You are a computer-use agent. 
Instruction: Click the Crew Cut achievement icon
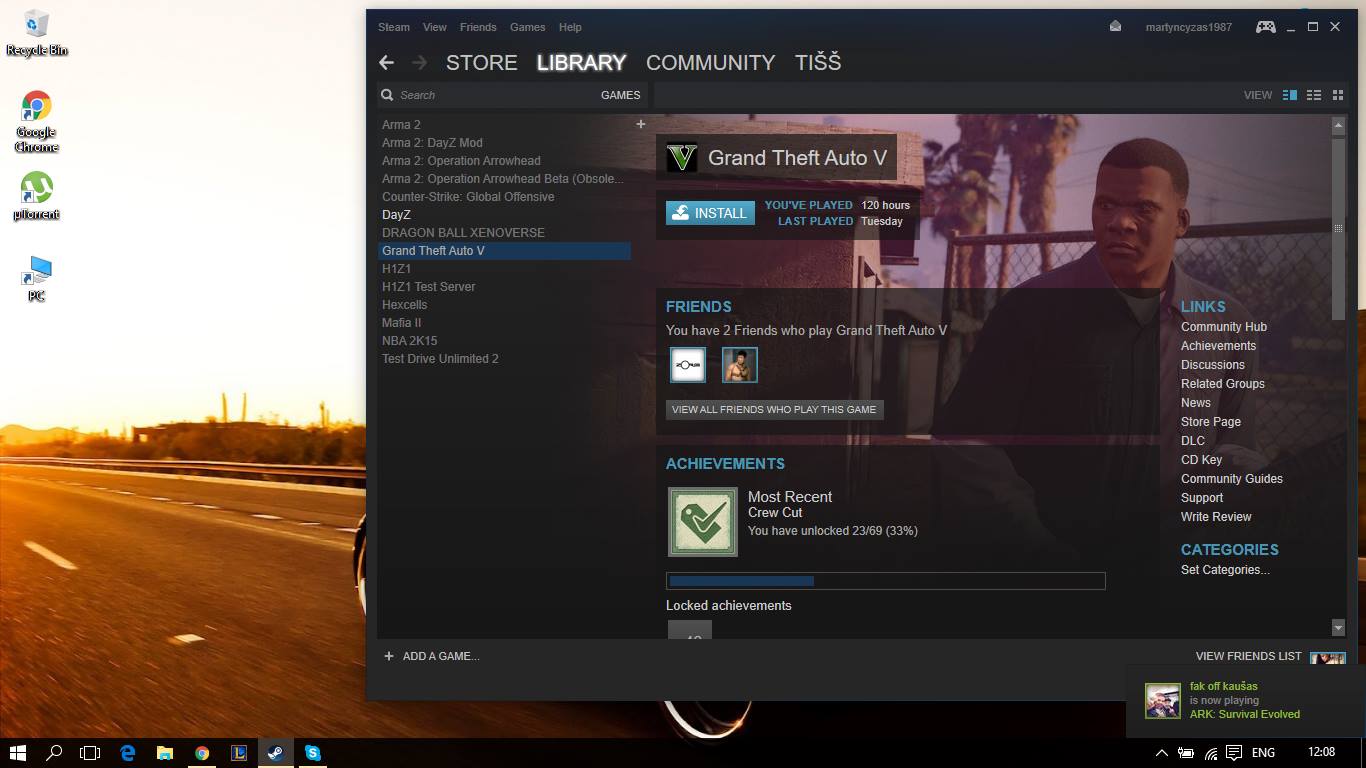click(703, 522)
